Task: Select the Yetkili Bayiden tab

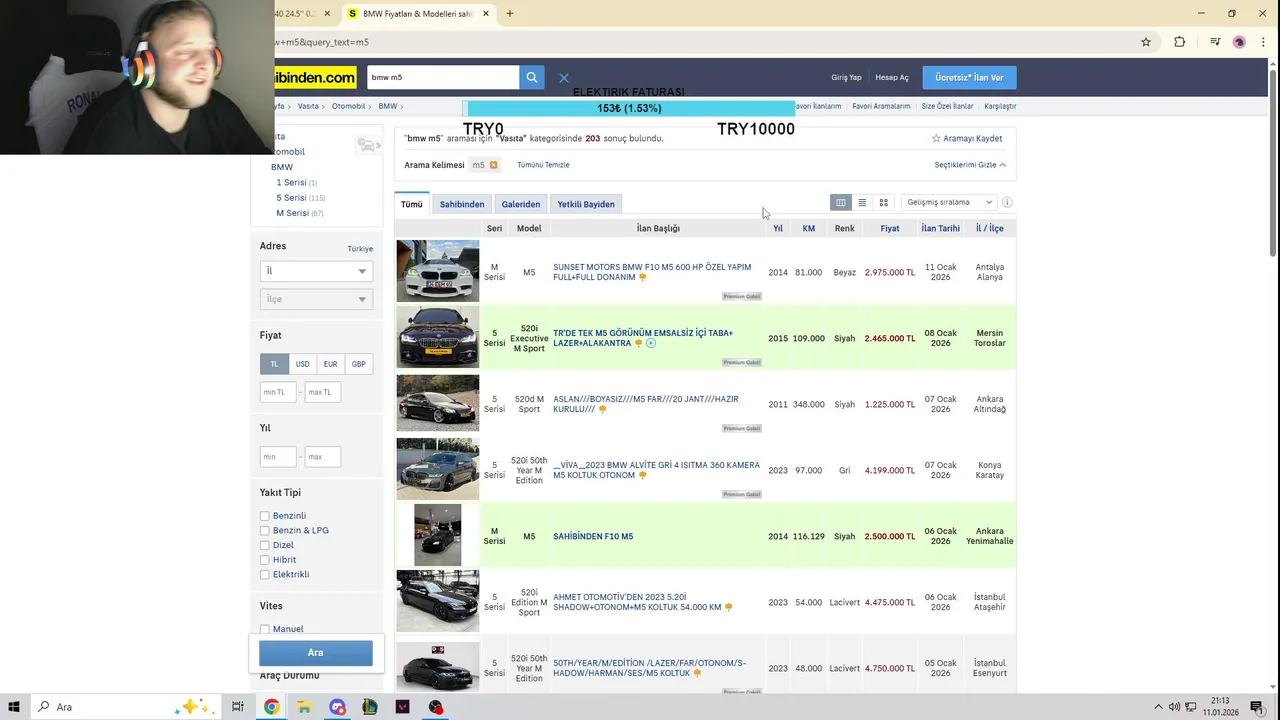Action: click(x=586, y=204)
